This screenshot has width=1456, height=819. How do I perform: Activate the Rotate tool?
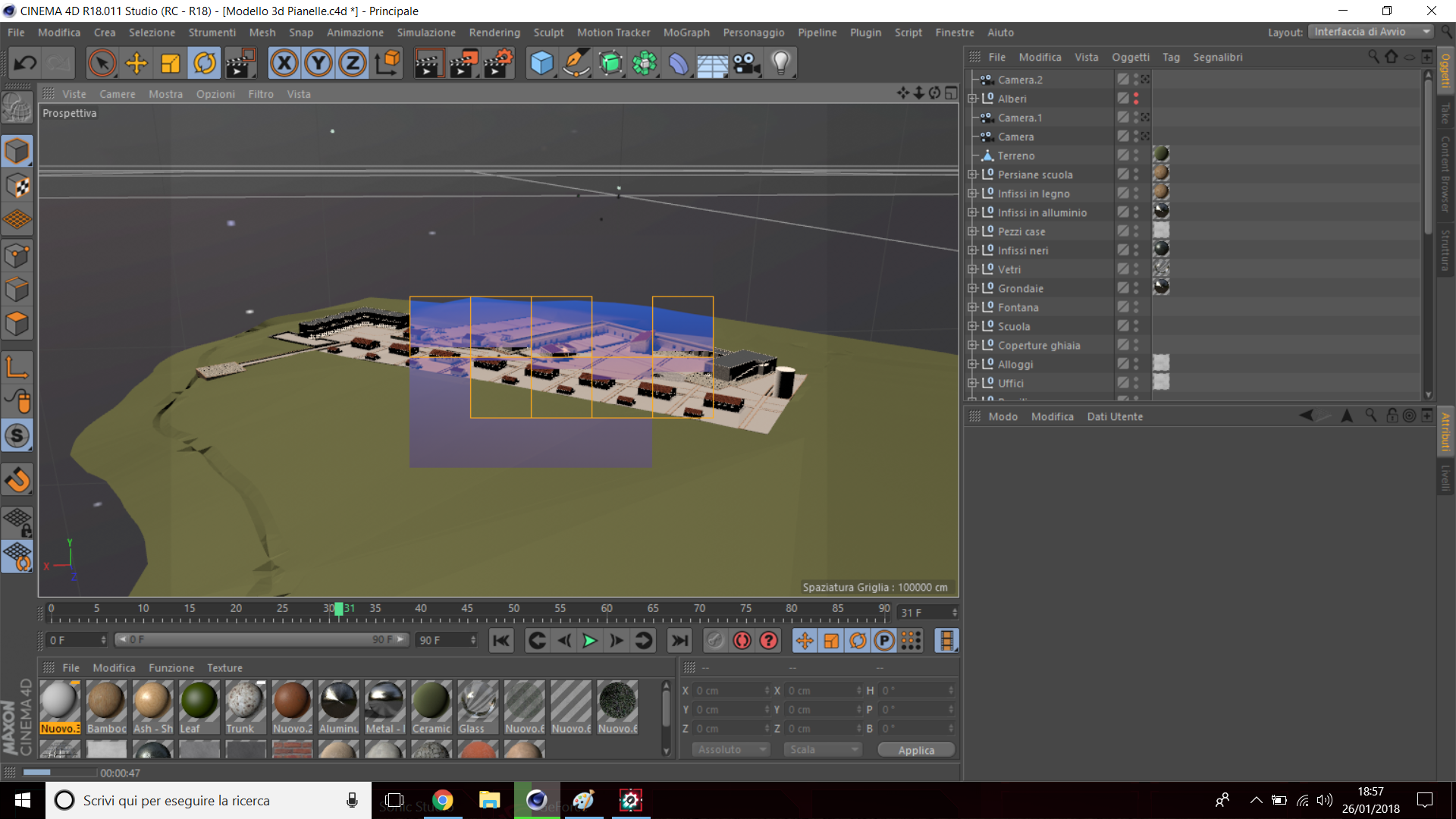(x=205, y=63)
